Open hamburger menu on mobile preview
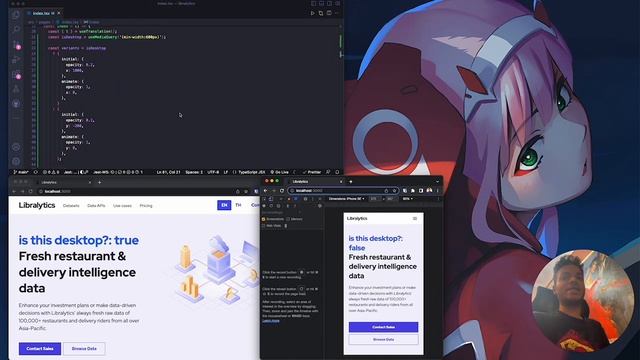 (x=415, y=219)
